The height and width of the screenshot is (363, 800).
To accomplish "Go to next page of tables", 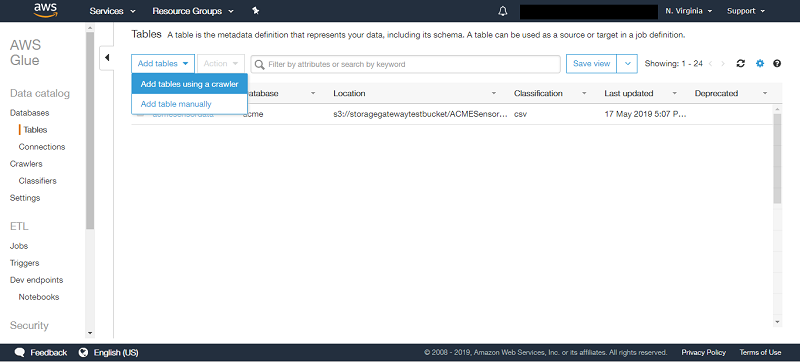I will (722, 64).
